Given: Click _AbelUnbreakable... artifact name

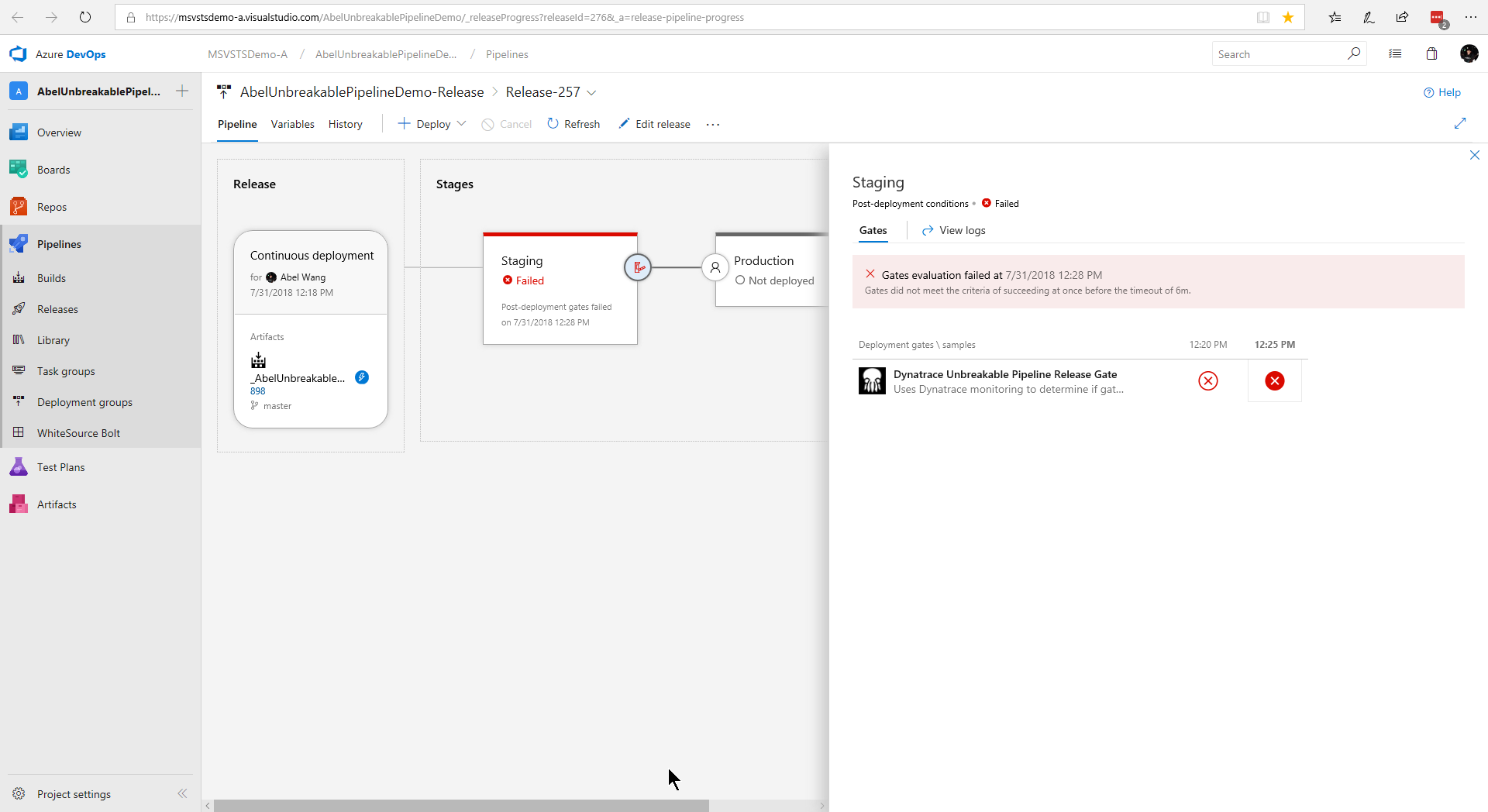Looking at the screenshot, I should 298,378.
